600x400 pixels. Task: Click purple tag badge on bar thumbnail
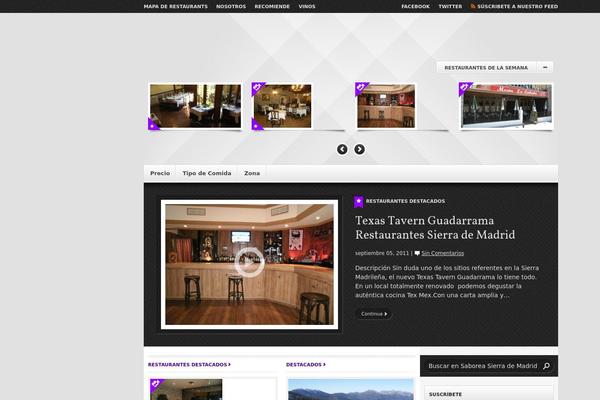[362, 89]
